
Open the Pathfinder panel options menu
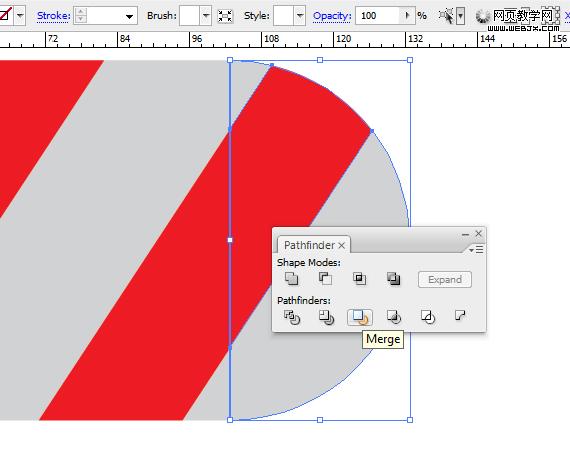click(476, 249)
